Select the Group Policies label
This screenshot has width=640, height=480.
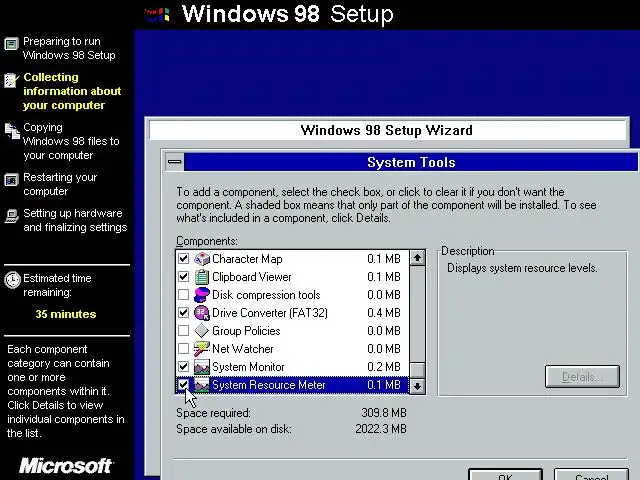246,331
